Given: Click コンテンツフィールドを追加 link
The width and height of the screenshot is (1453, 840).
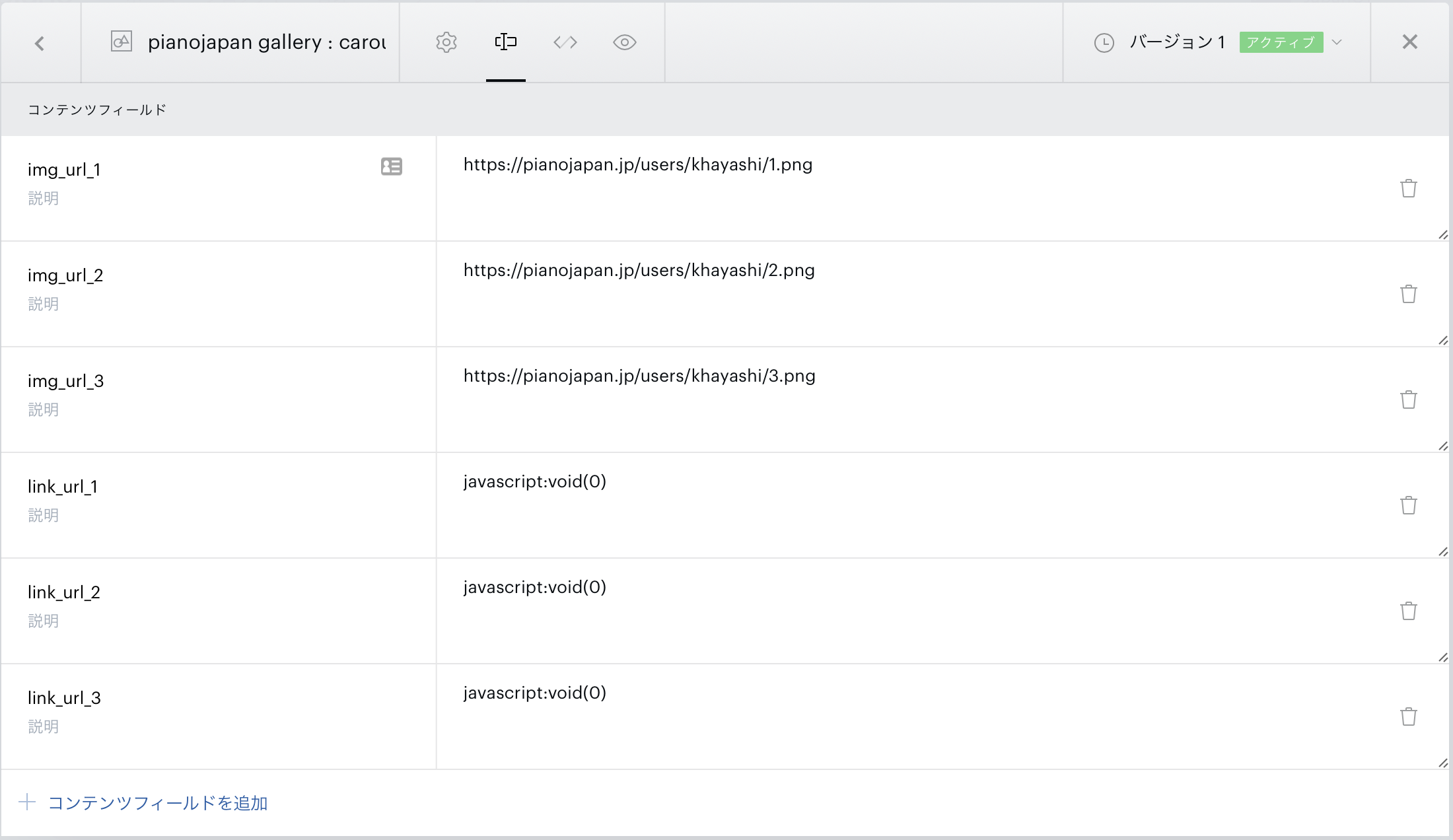Looking at the screenshot, I should 157,803.
